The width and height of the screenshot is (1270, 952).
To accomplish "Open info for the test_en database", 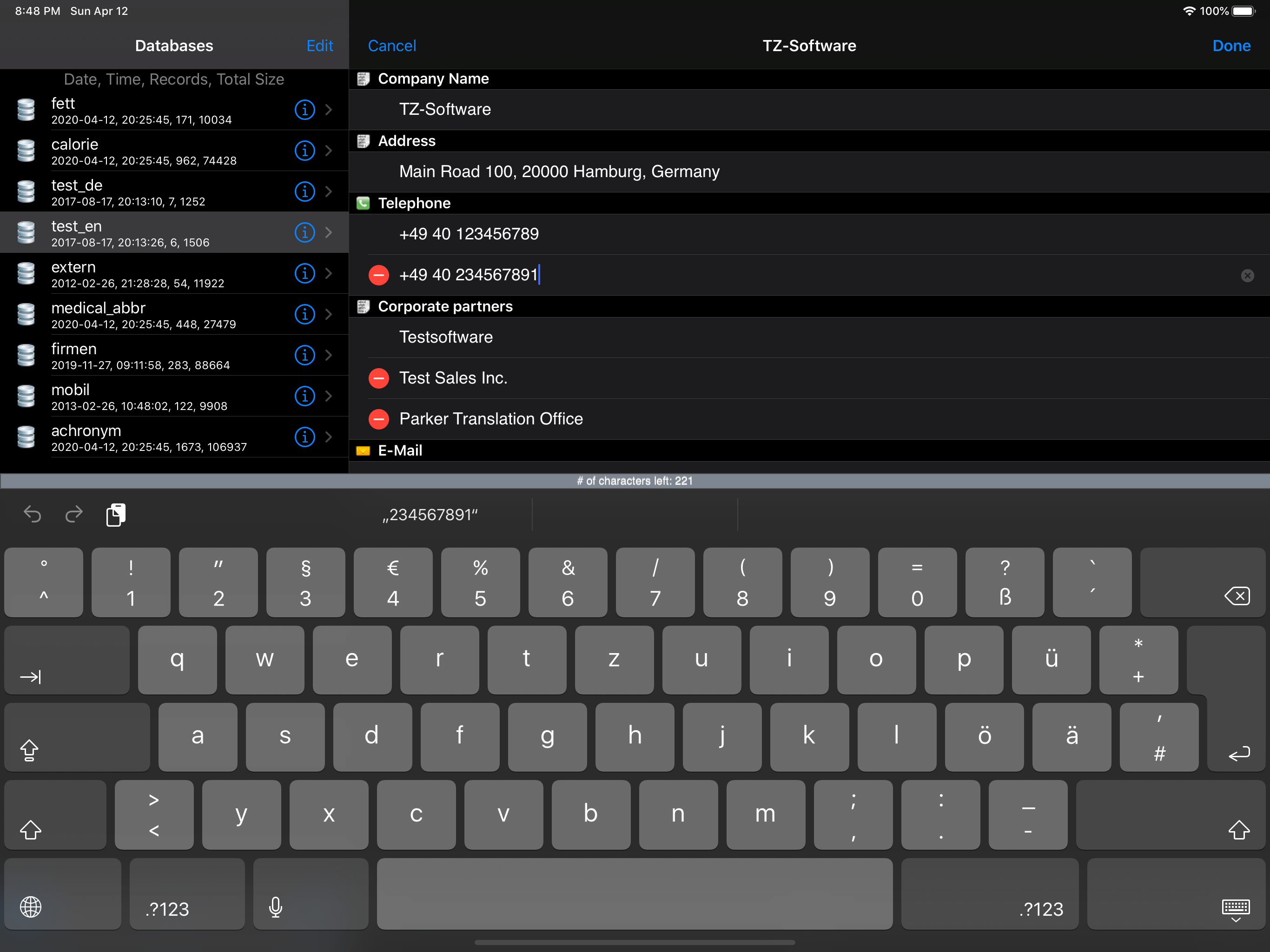I will (304, 232).
